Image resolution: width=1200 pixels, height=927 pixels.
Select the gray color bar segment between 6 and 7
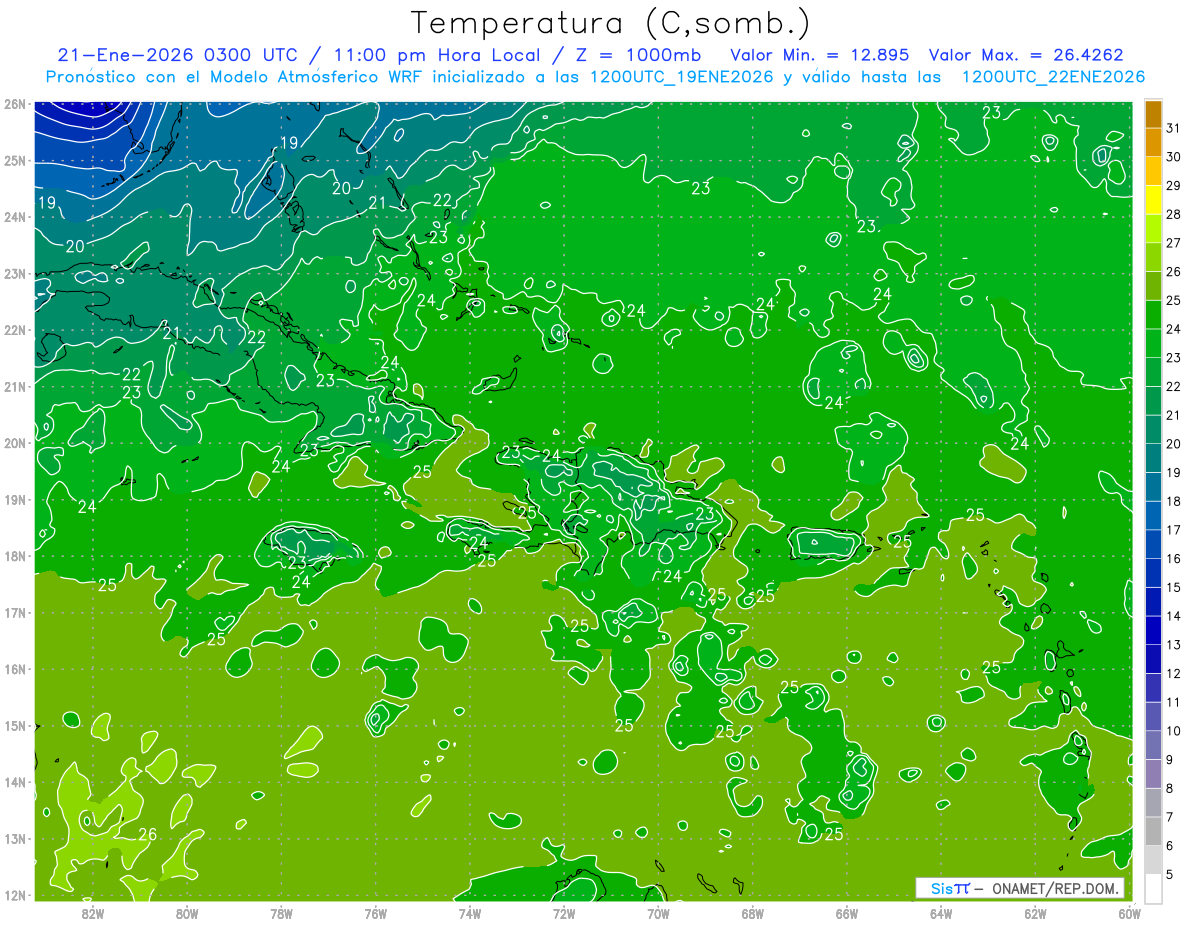1153,831
